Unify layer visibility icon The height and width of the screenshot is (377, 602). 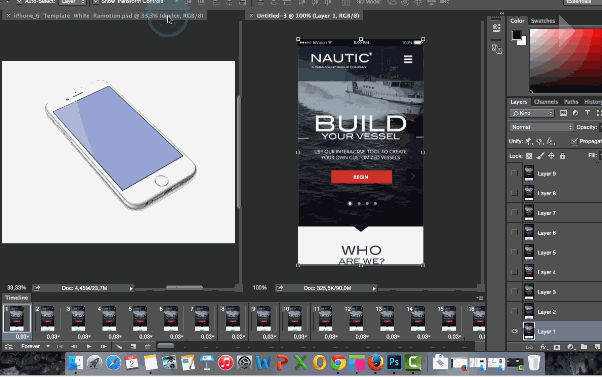(539, 141)
